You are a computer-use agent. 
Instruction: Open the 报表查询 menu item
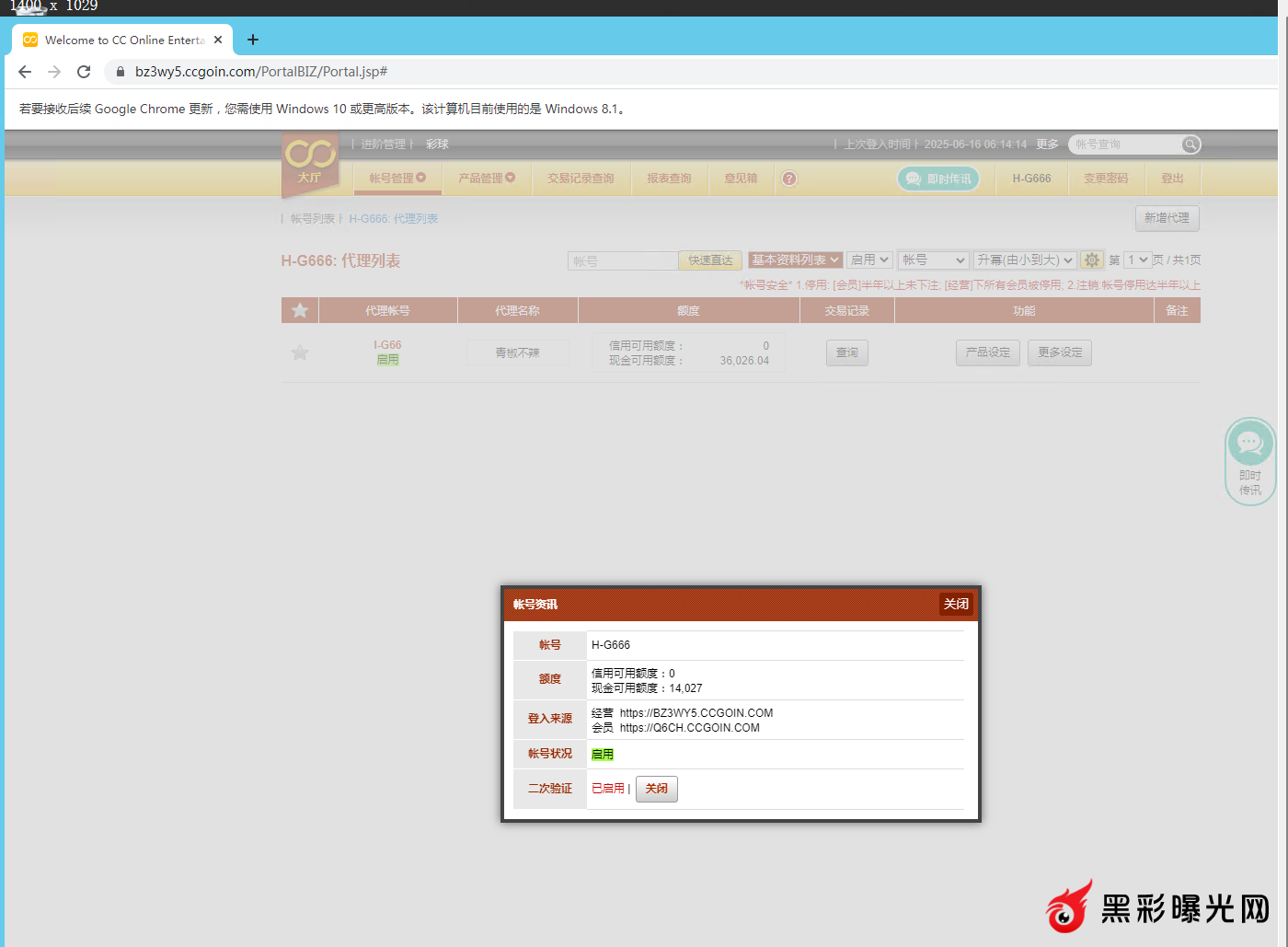(669, 179)
